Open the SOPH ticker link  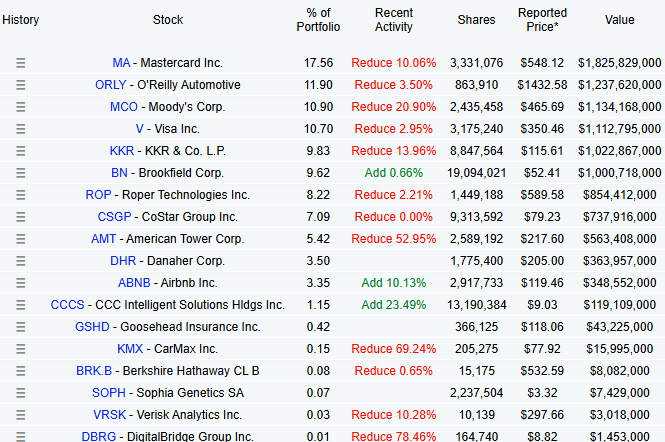pyautogui.click(x=109, y=393)
